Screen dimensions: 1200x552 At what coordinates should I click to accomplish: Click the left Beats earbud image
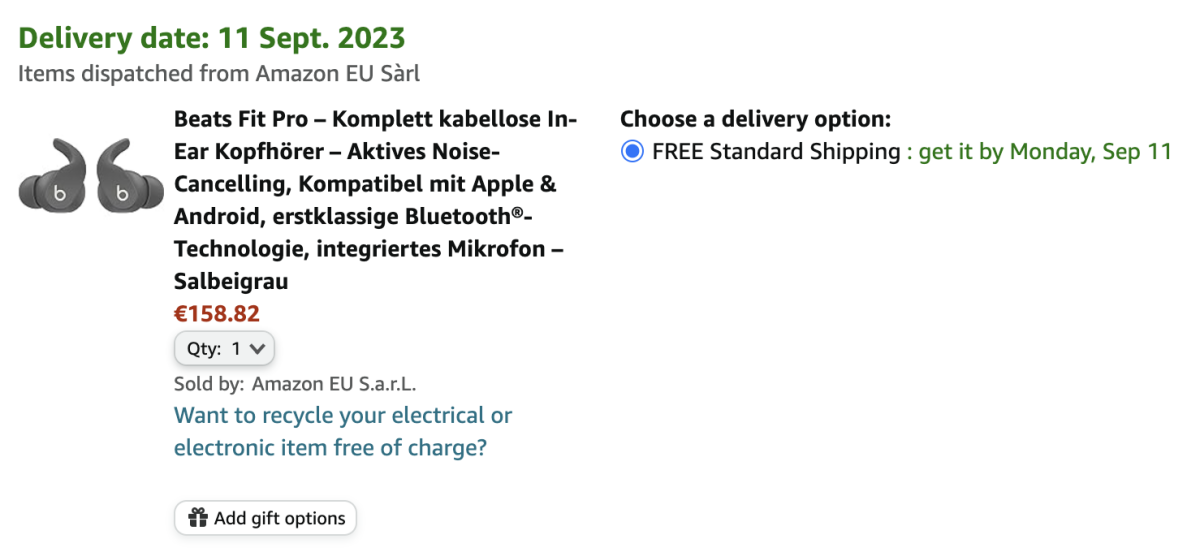point(55,175)
